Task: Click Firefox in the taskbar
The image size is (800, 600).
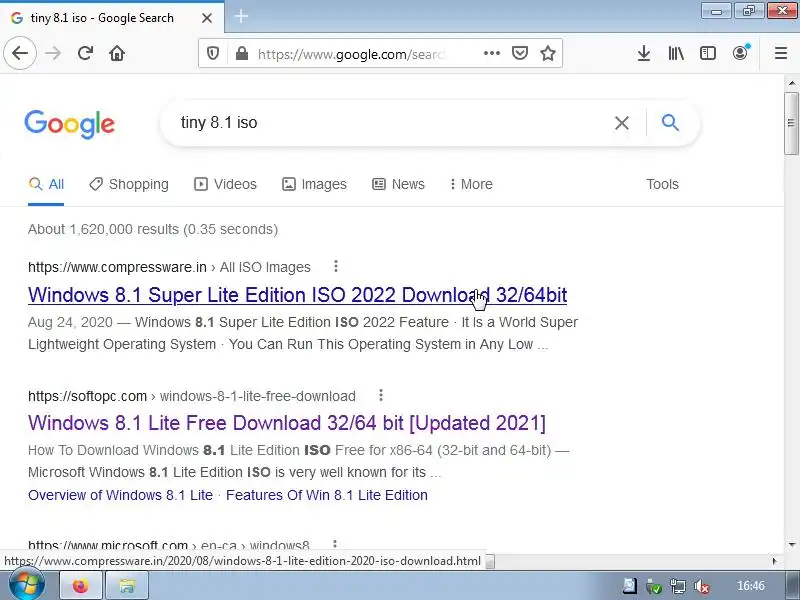Action: point(80,586)
